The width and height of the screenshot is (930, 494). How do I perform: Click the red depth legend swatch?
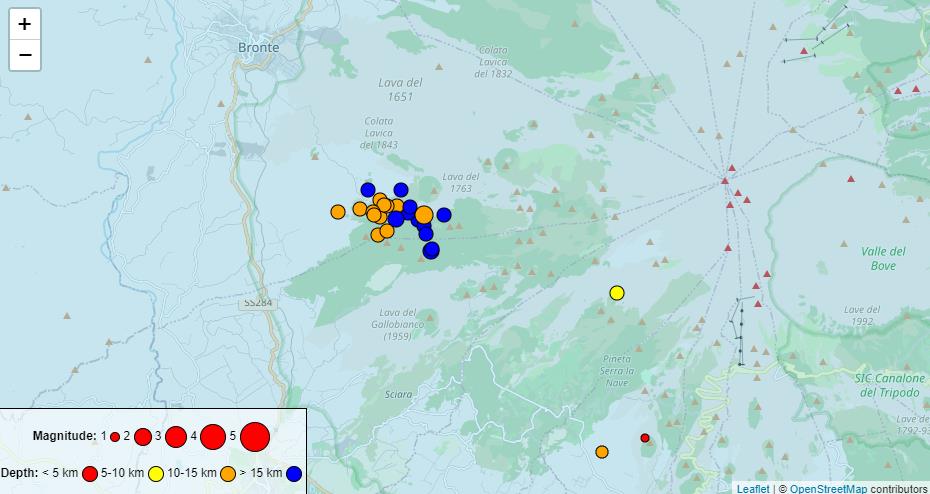click(90, 474)
